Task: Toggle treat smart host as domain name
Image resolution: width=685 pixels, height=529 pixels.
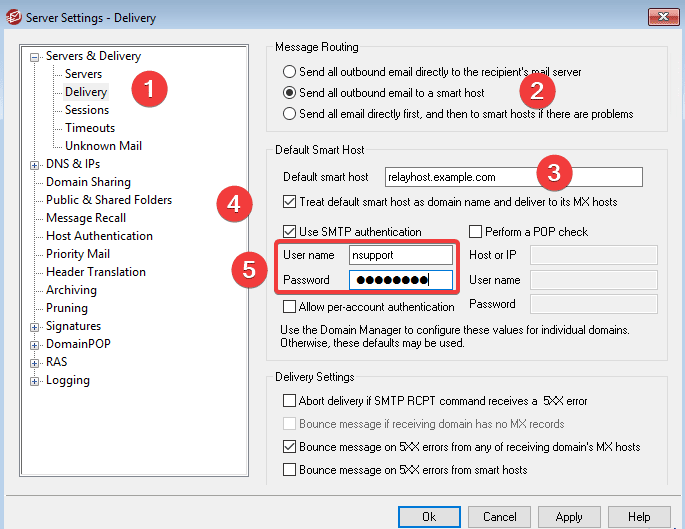Action: [x=289, y=202]
